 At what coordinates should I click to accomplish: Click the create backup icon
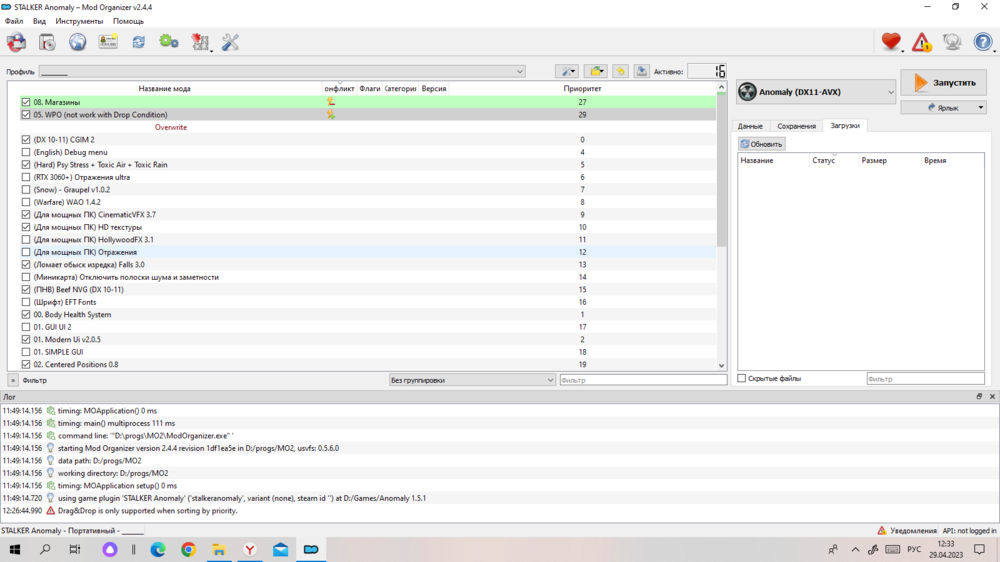(x=641, y=71)
